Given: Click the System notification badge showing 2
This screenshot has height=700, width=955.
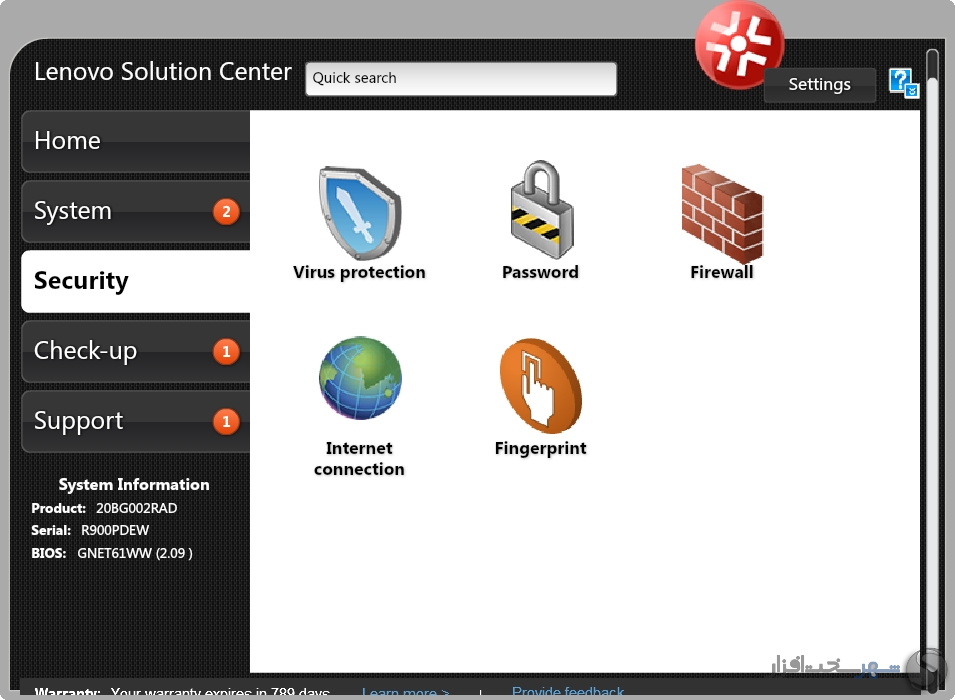Looking at the screenshot, I should (x=226, y=211).
